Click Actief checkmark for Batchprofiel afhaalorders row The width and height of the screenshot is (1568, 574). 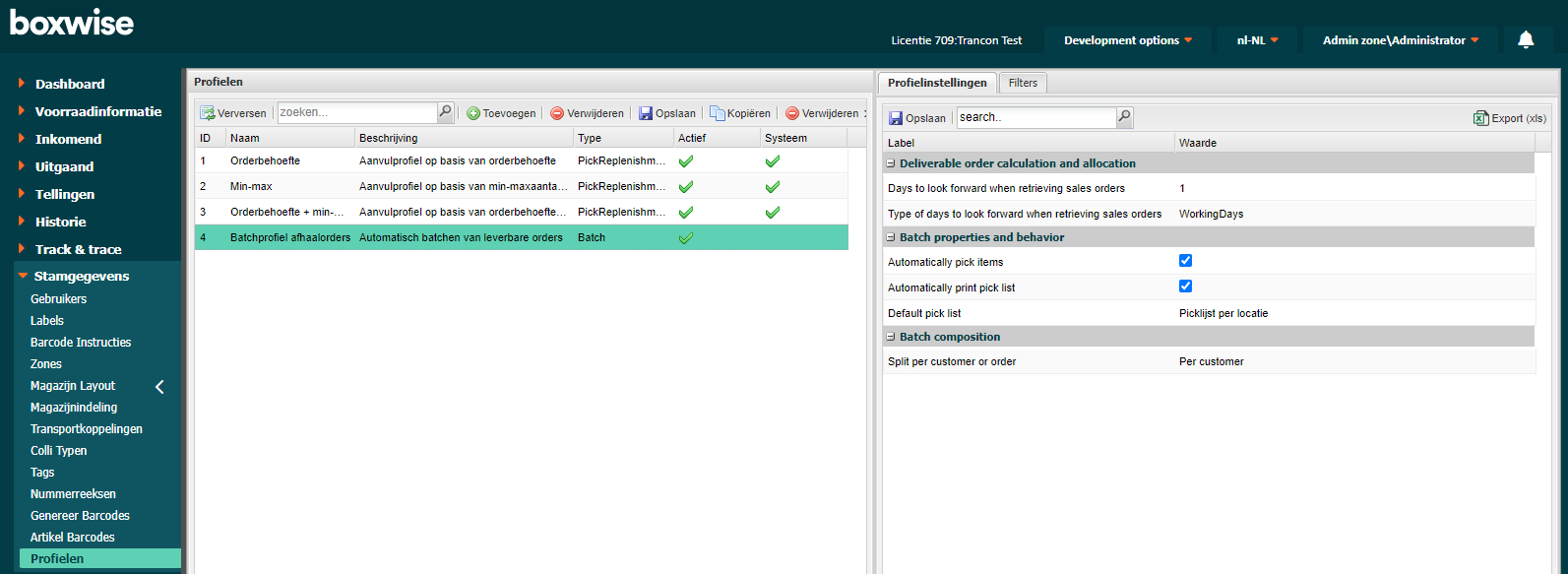686,237
